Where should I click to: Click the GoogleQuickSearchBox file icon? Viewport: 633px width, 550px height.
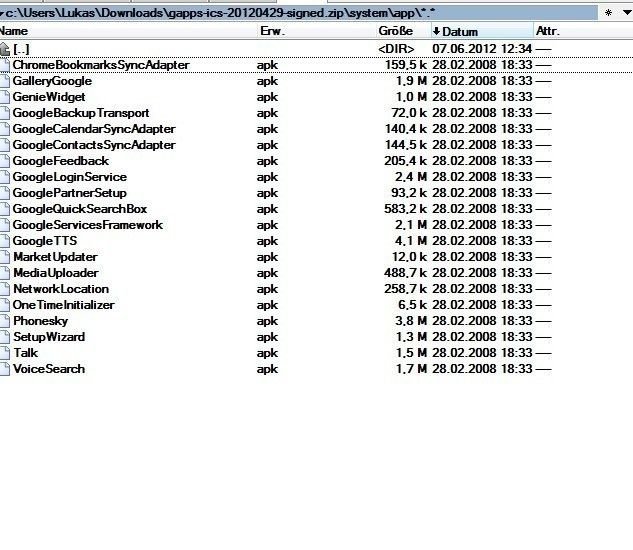[x=4, y=209]
